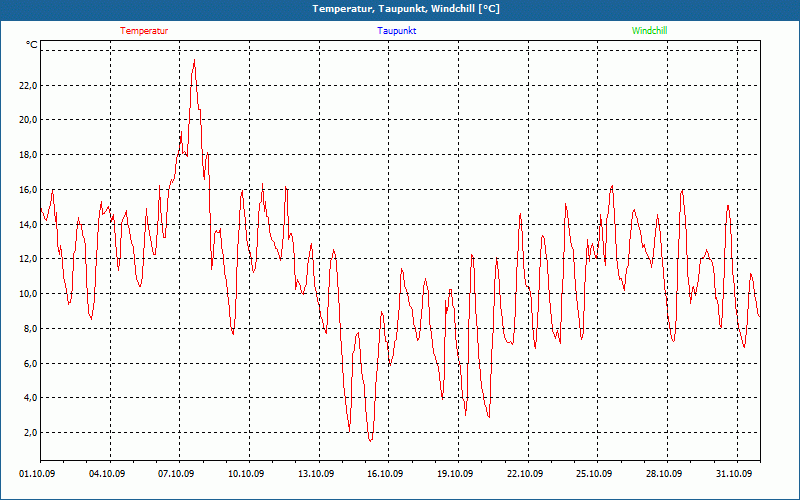This screenshot has height=500, width=800.
Task: Click the 13.10.09 date label
Action: pos(316,474)
